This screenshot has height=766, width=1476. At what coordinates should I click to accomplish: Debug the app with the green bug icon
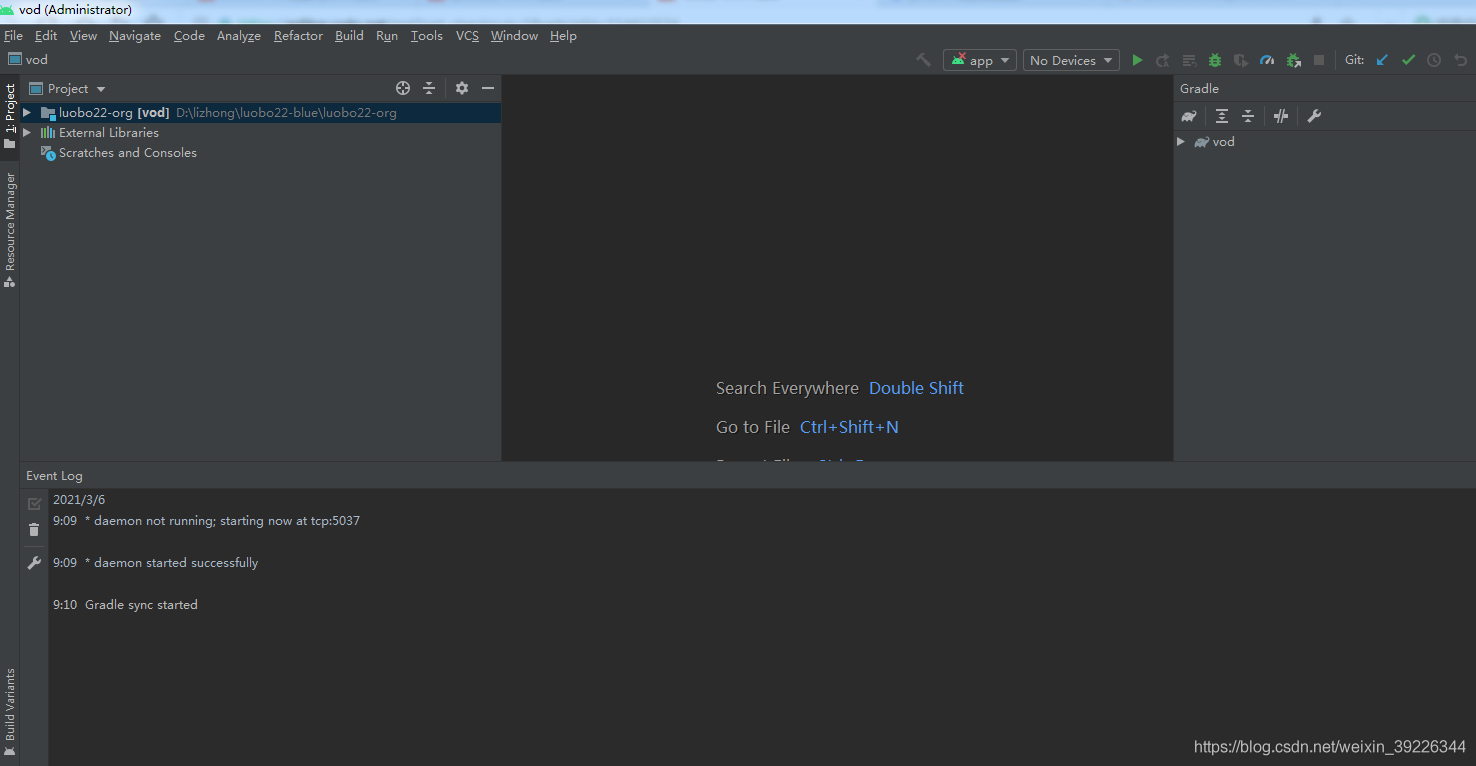(x=1215, y=60)
